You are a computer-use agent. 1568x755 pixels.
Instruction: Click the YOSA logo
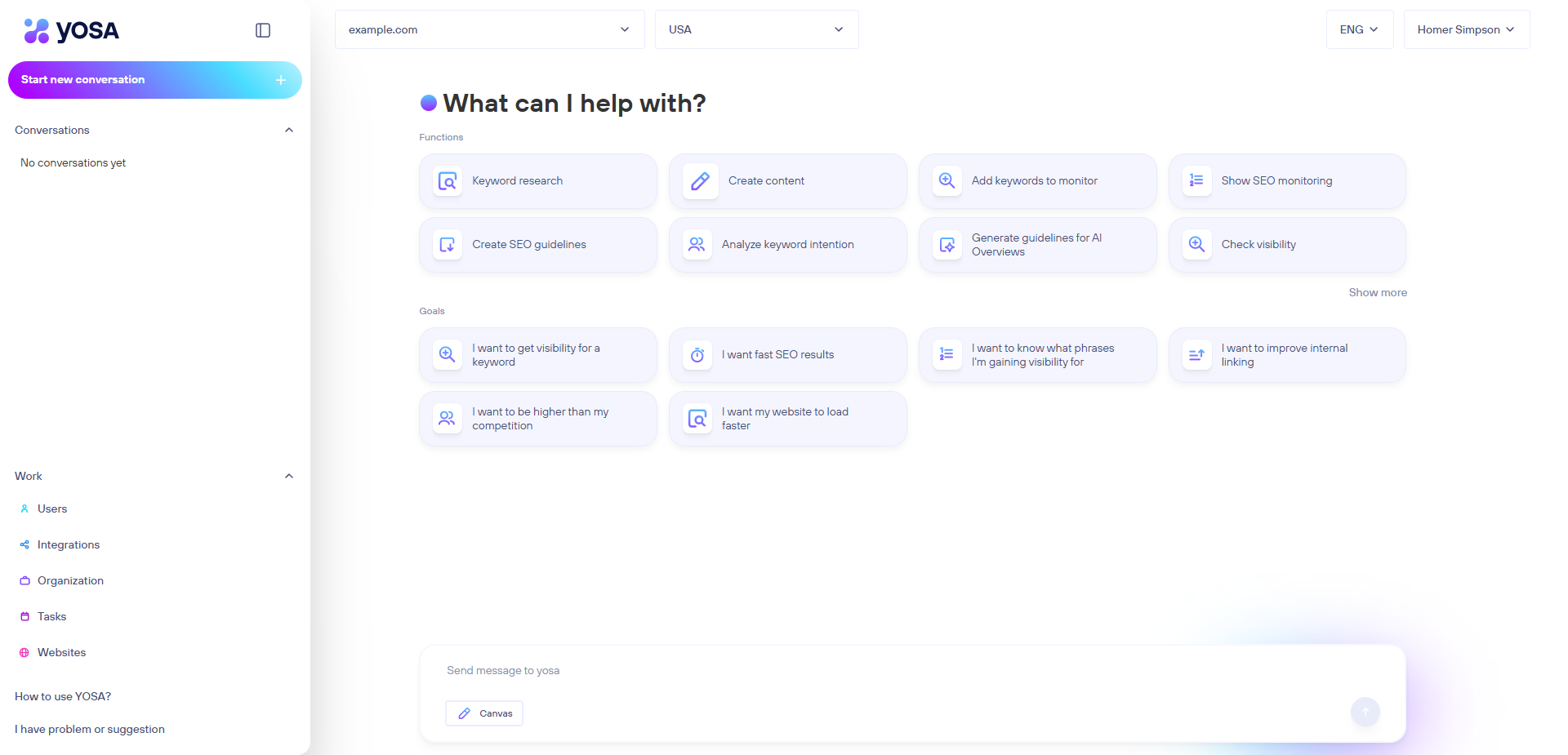(72, 31)
